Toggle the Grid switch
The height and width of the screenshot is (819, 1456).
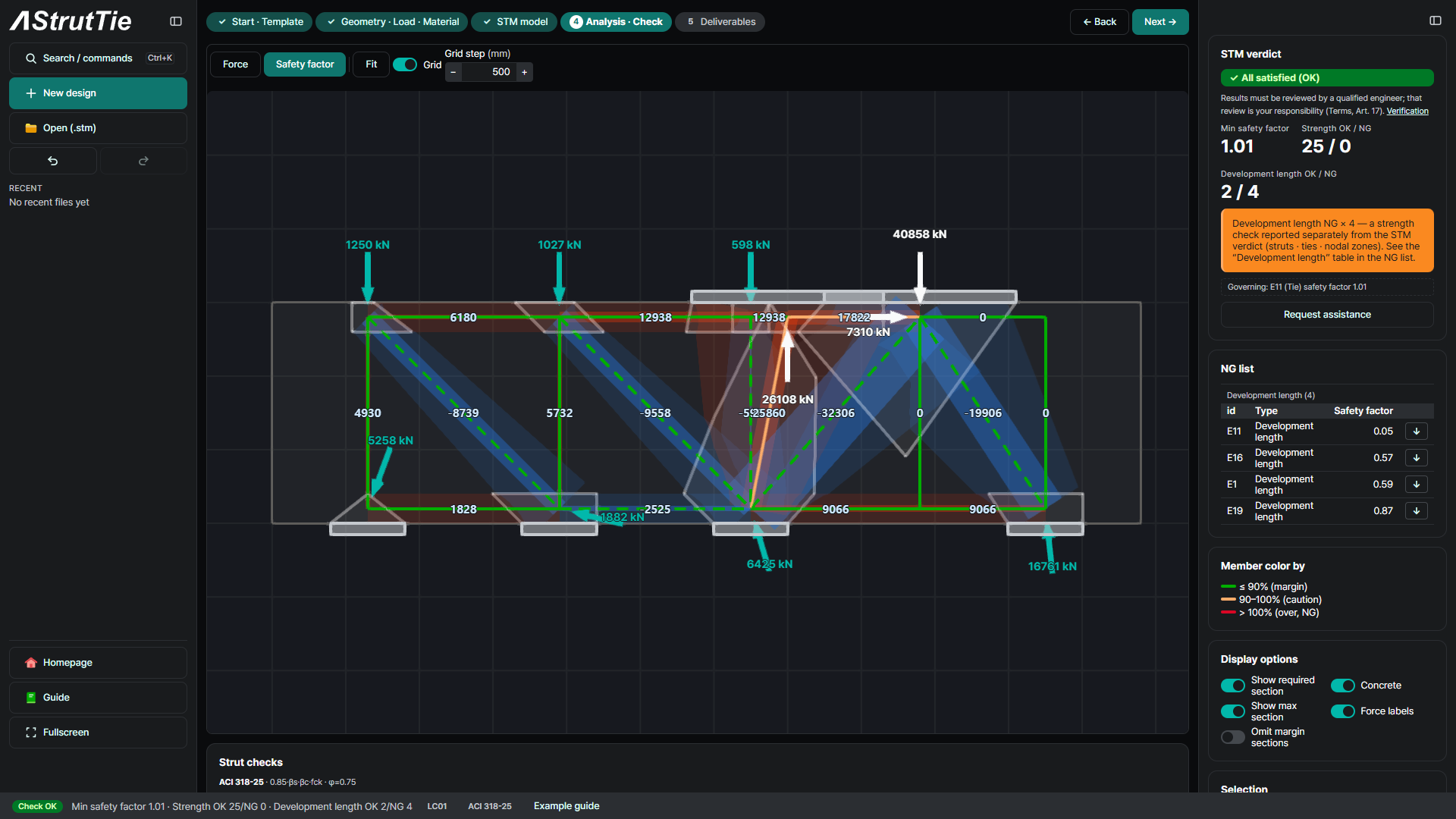405,64
